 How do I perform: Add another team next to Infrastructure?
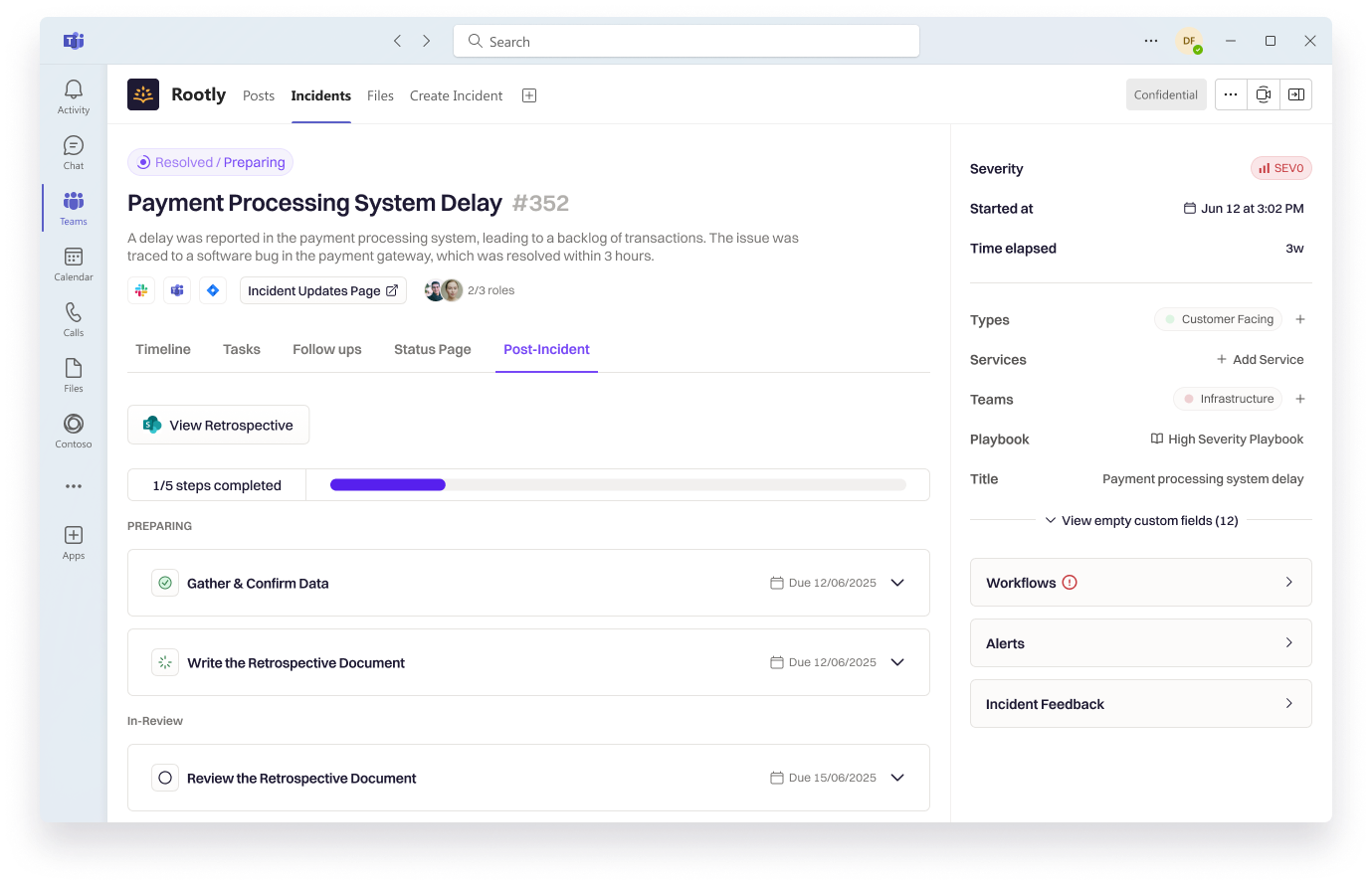(1300, 399)
